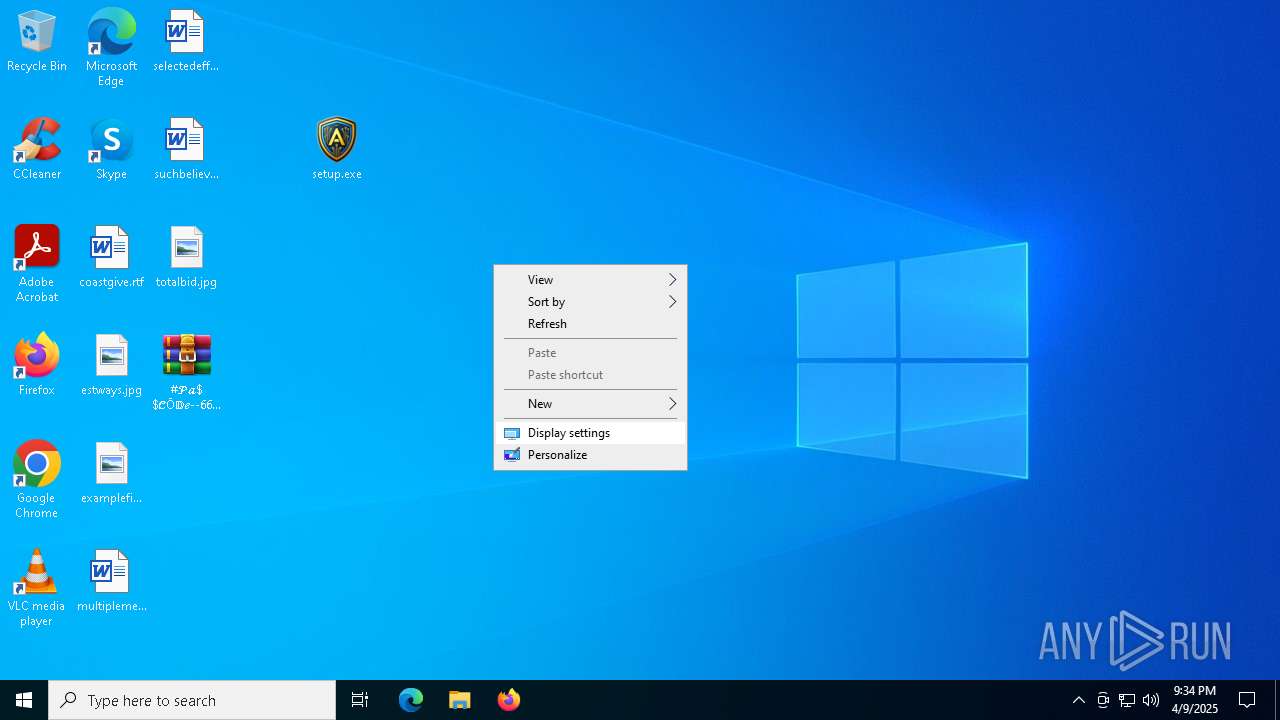Select the VLC media player shortcut
The height and width of the screenshot is (720, 1280).
click(x=37, y=588)
